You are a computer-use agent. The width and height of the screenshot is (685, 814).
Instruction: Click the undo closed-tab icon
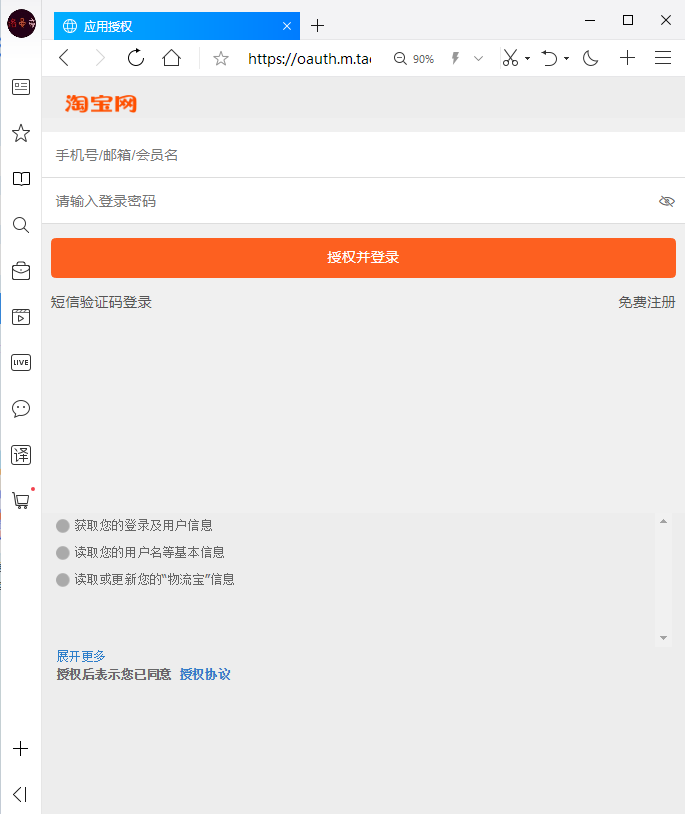pos(549,58)
